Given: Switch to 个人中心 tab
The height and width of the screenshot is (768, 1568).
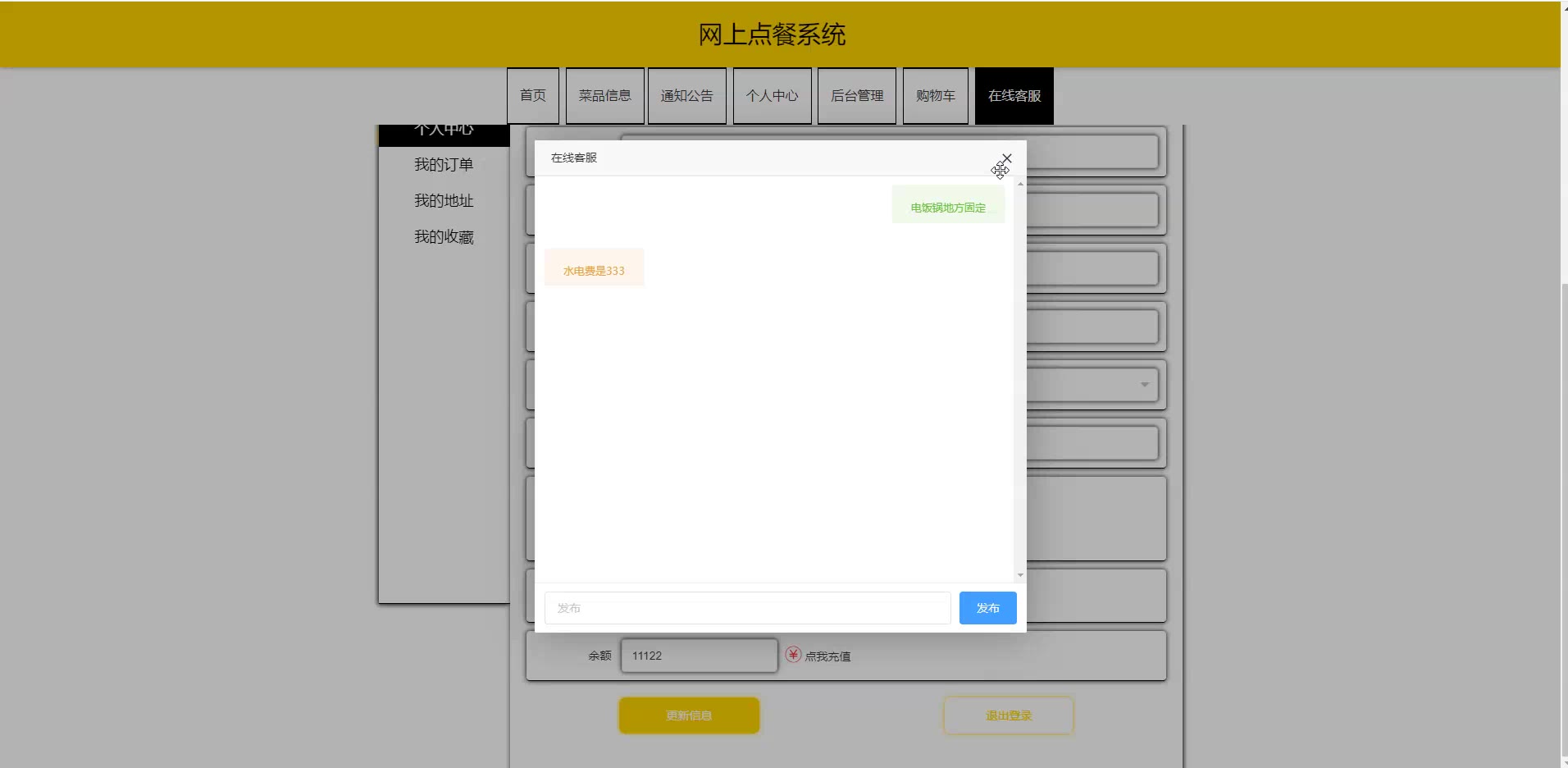Looking at the screenshot, I should (772, 96).
